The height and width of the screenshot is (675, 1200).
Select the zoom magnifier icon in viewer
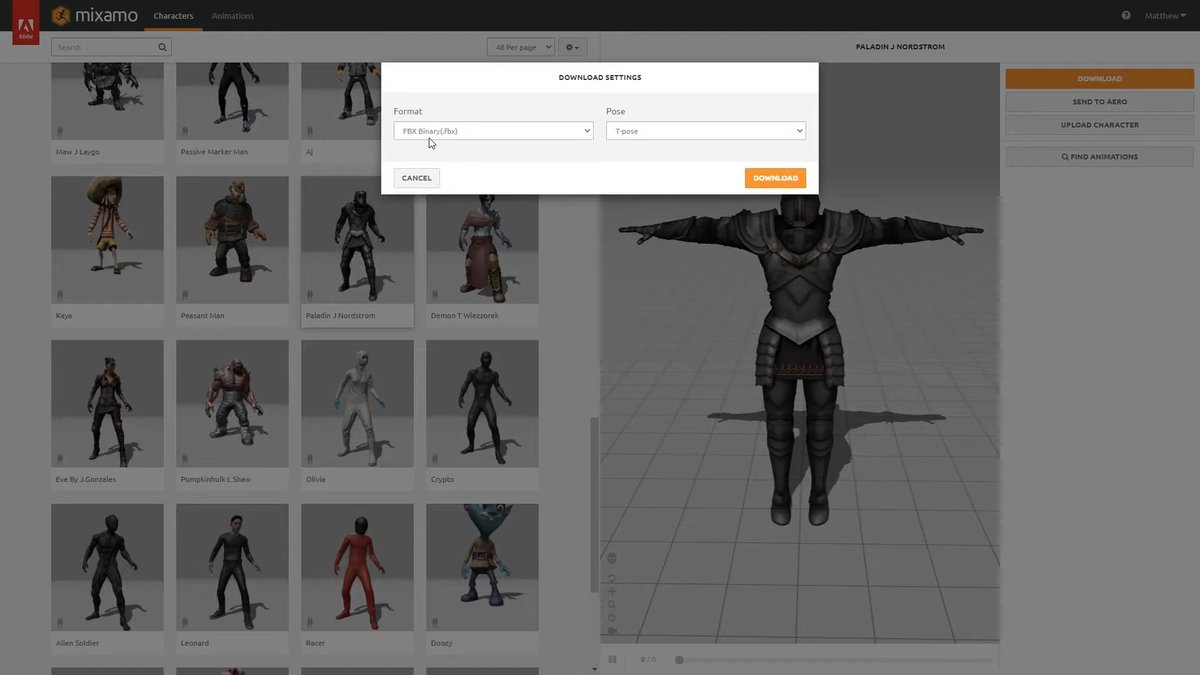click(x=612, y=604)
